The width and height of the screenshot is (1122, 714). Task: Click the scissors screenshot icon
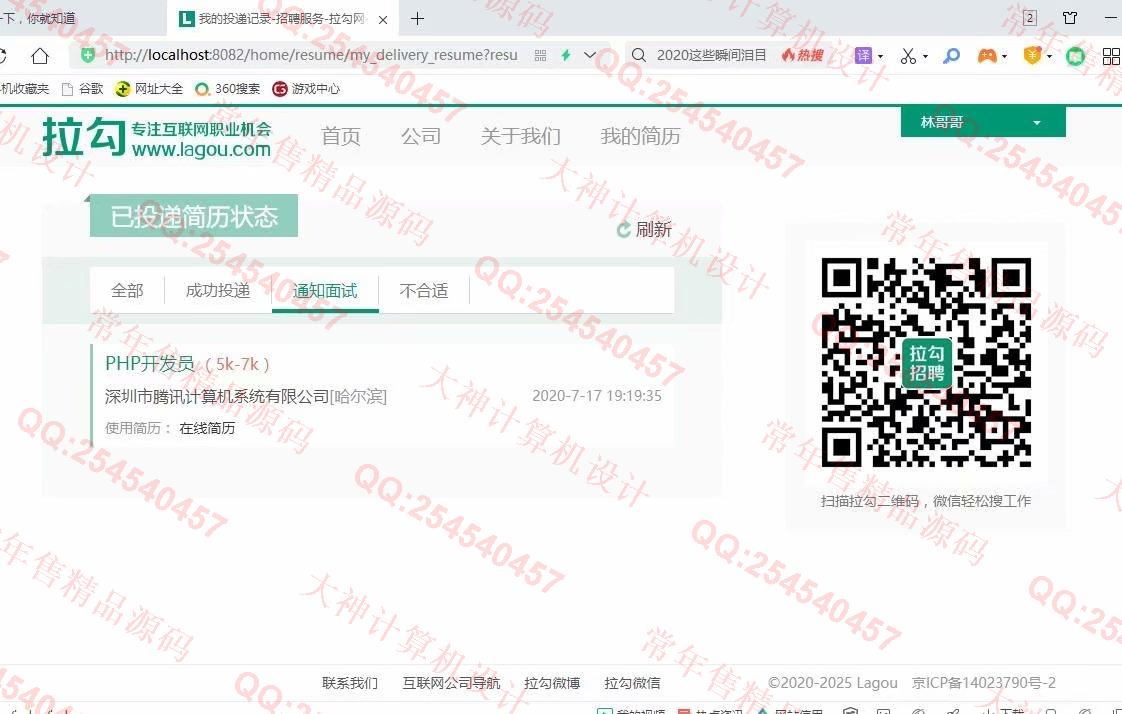[908, 56]
